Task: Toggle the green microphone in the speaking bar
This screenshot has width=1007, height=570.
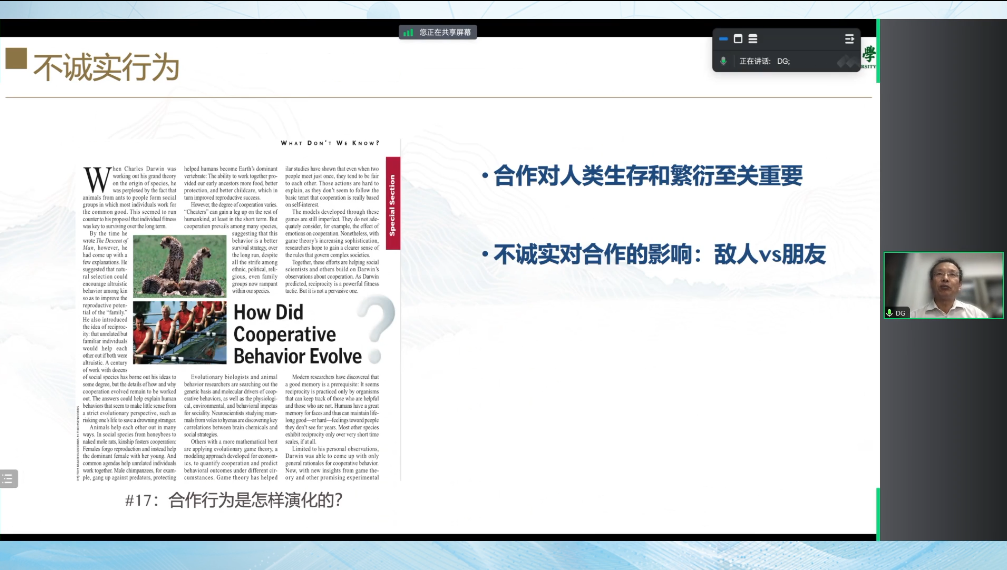Action: [723, 61]
